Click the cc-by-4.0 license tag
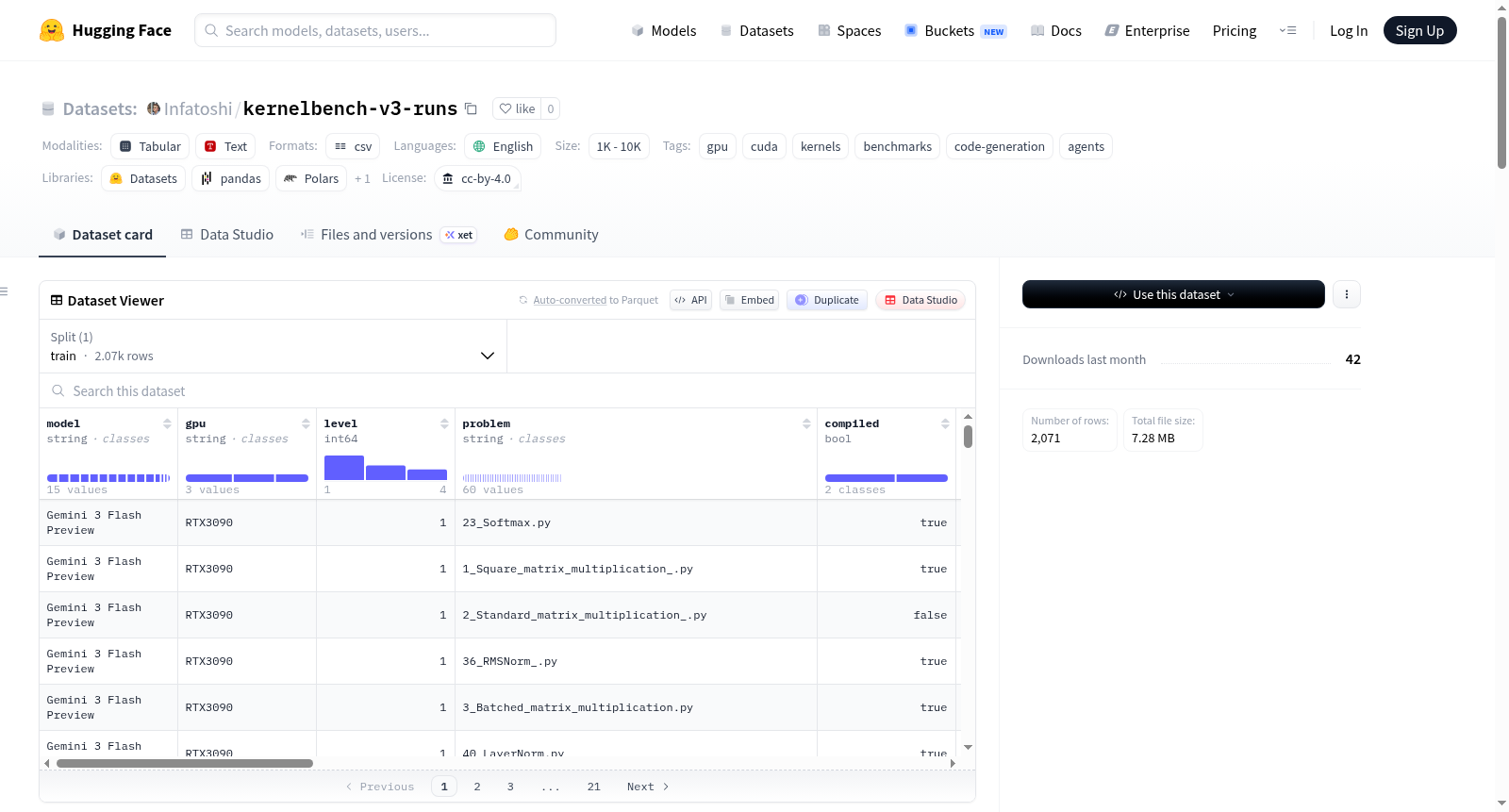The height and width of the screenshot is (812, 1509). 477,178
